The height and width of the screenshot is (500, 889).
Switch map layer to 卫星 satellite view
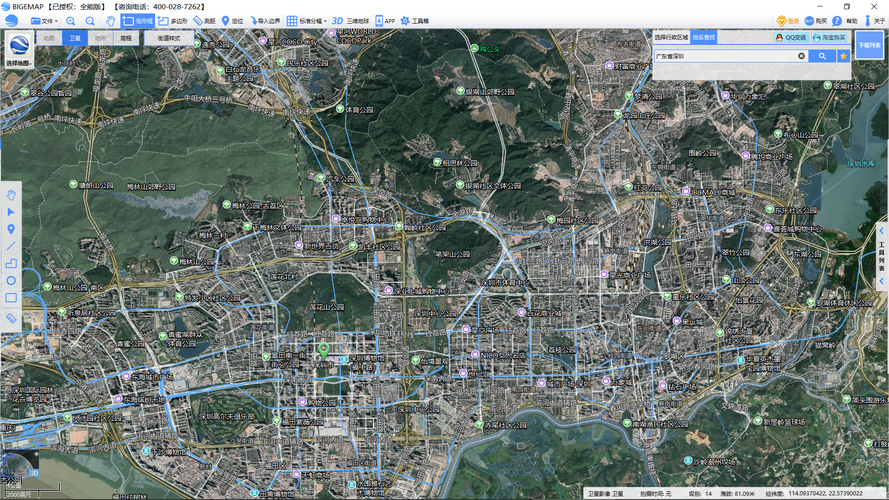coord(74,38)
